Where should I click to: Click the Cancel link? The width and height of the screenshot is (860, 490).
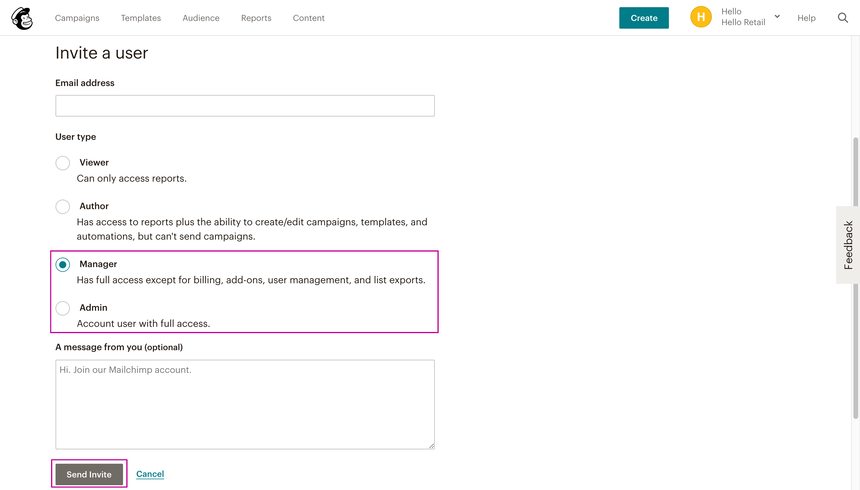pyautogui.click(x=150, y=474)
